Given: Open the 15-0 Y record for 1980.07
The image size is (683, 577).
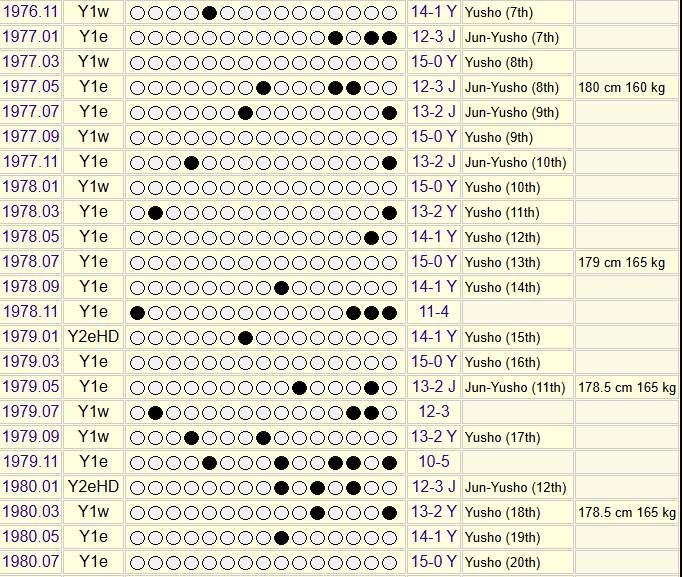Looking at the screenshot, I should (434, 562).
